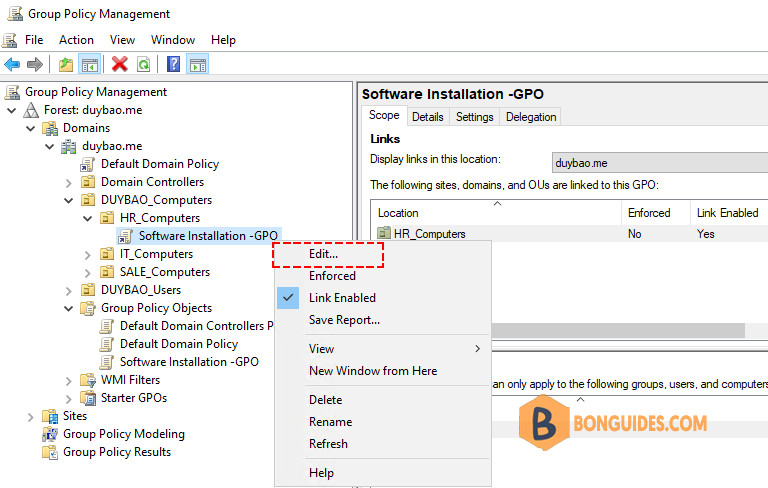The image size is (768, 488).
Task: Click the green Refresh toolbar icon
Action: click(144, 64)
